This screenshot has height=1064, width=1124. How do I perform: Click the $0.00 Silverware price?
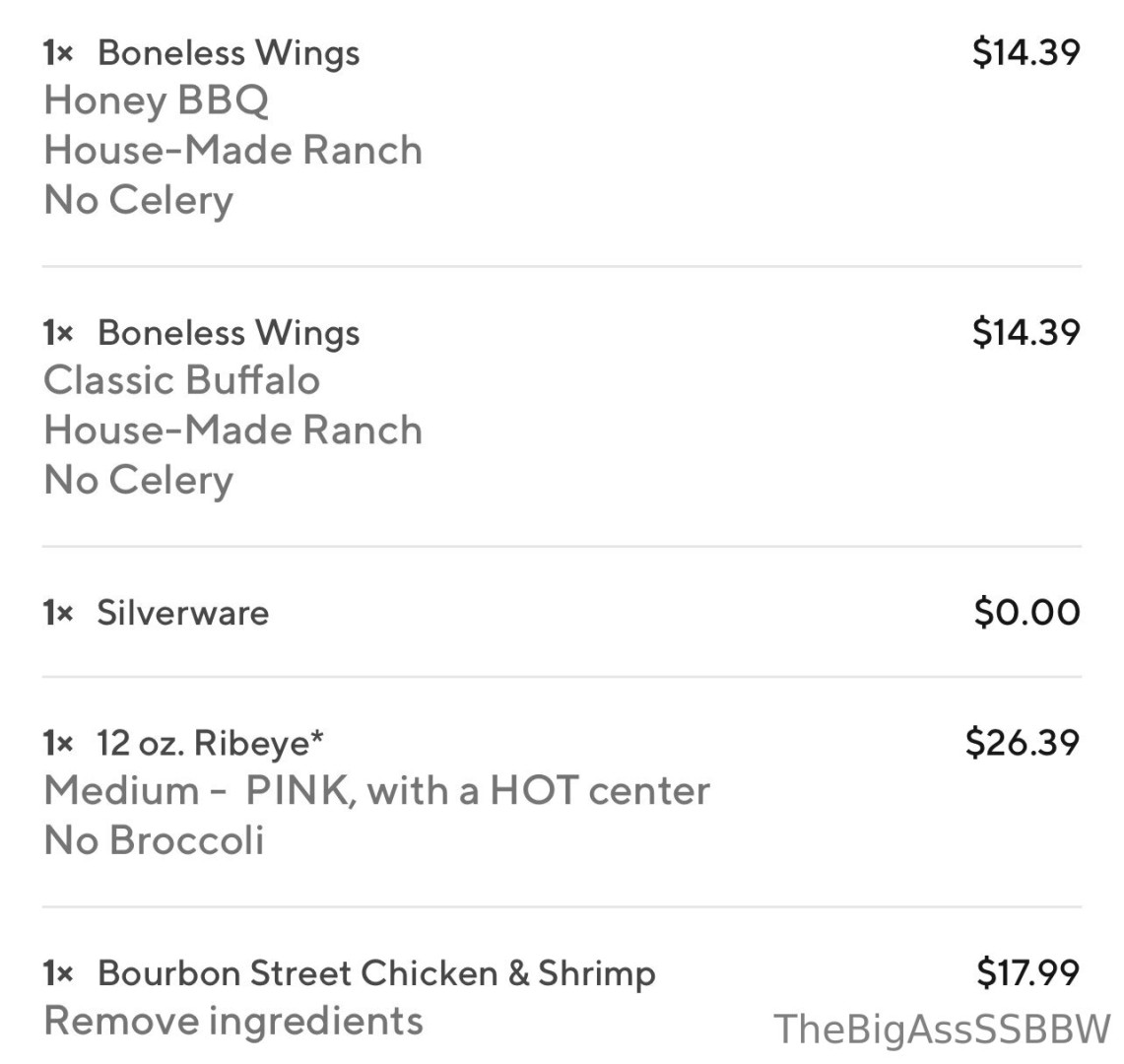[1026, 612]
